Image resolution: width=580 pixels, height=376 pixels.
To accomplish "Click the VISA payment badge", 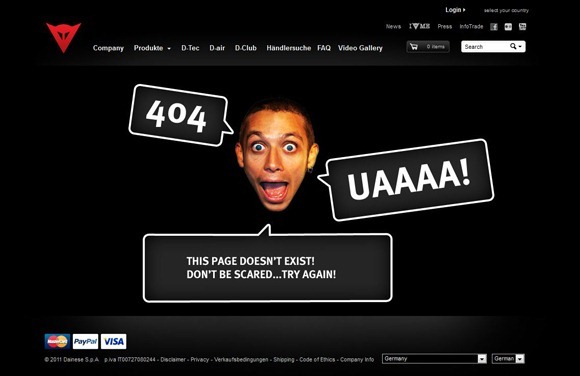I will point(114,342).
